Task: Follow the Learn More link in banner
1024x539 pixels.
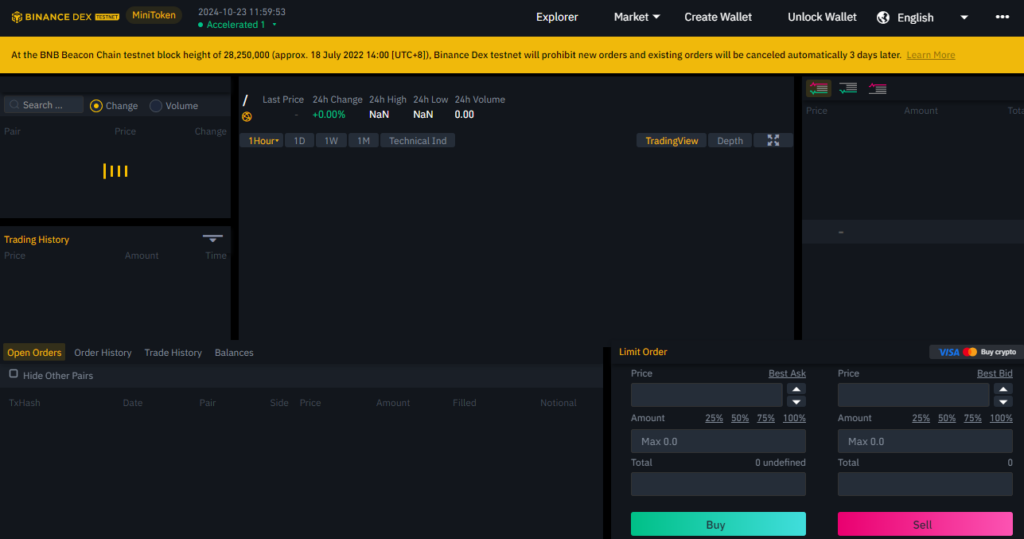Action: [931, 55]
